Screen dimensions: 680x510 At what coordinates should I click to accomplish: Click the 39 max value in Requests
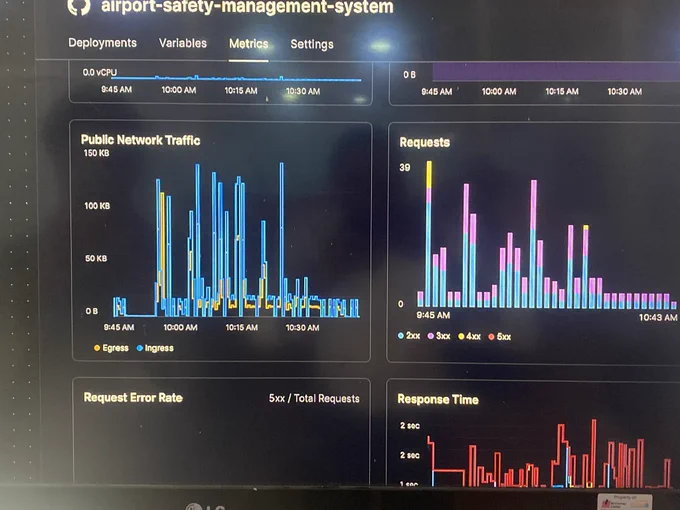405,167
